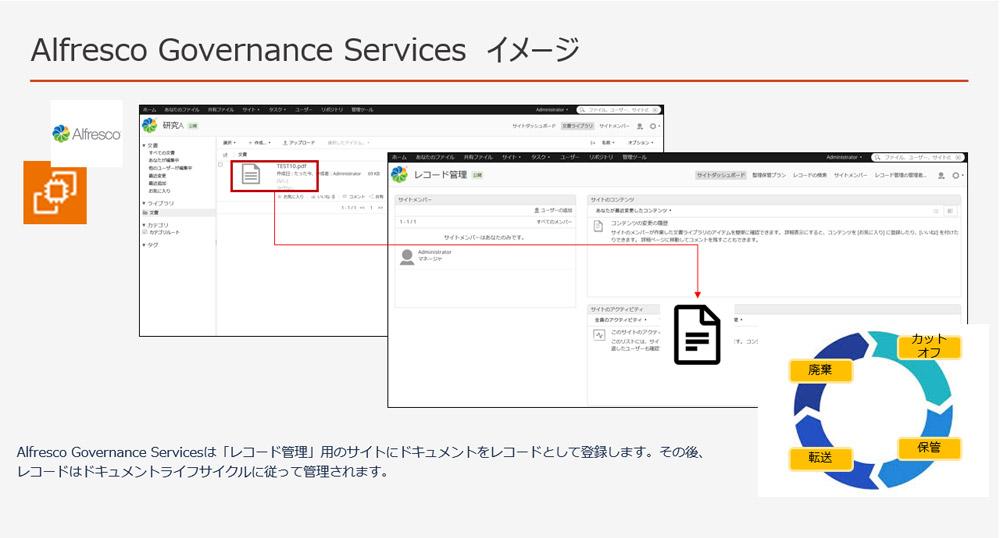Click the Administrator avatar in site members
Viewport: 1000px width, 538px height.
click(407, 257)
